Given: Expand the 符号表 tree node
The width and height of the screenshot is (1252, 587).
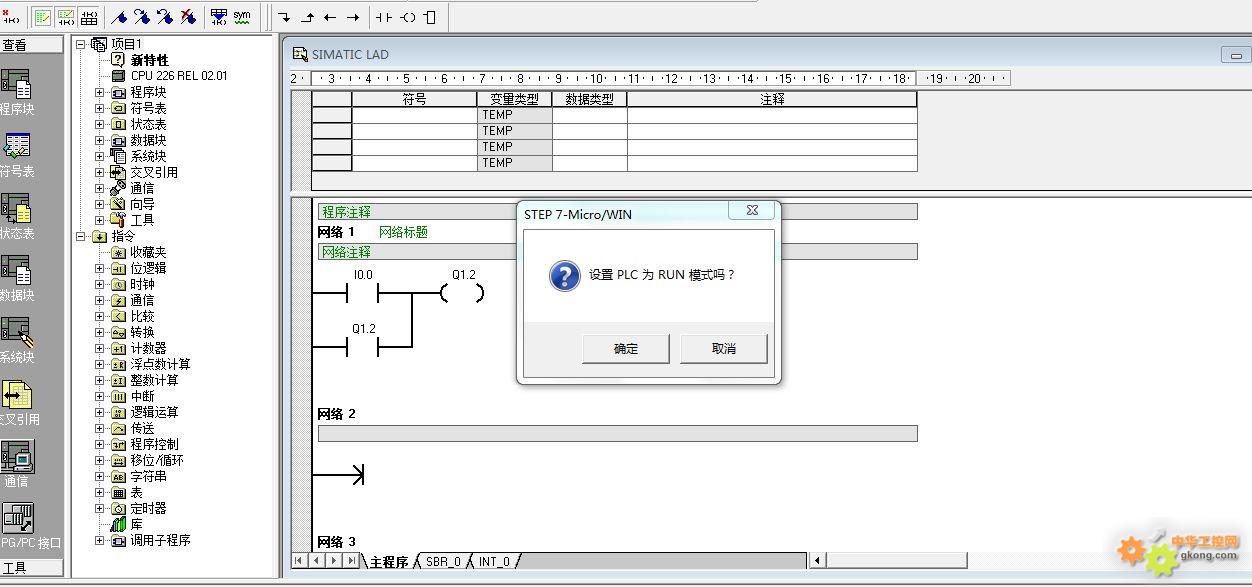Looking at the screenshot, I should [99, 108].
